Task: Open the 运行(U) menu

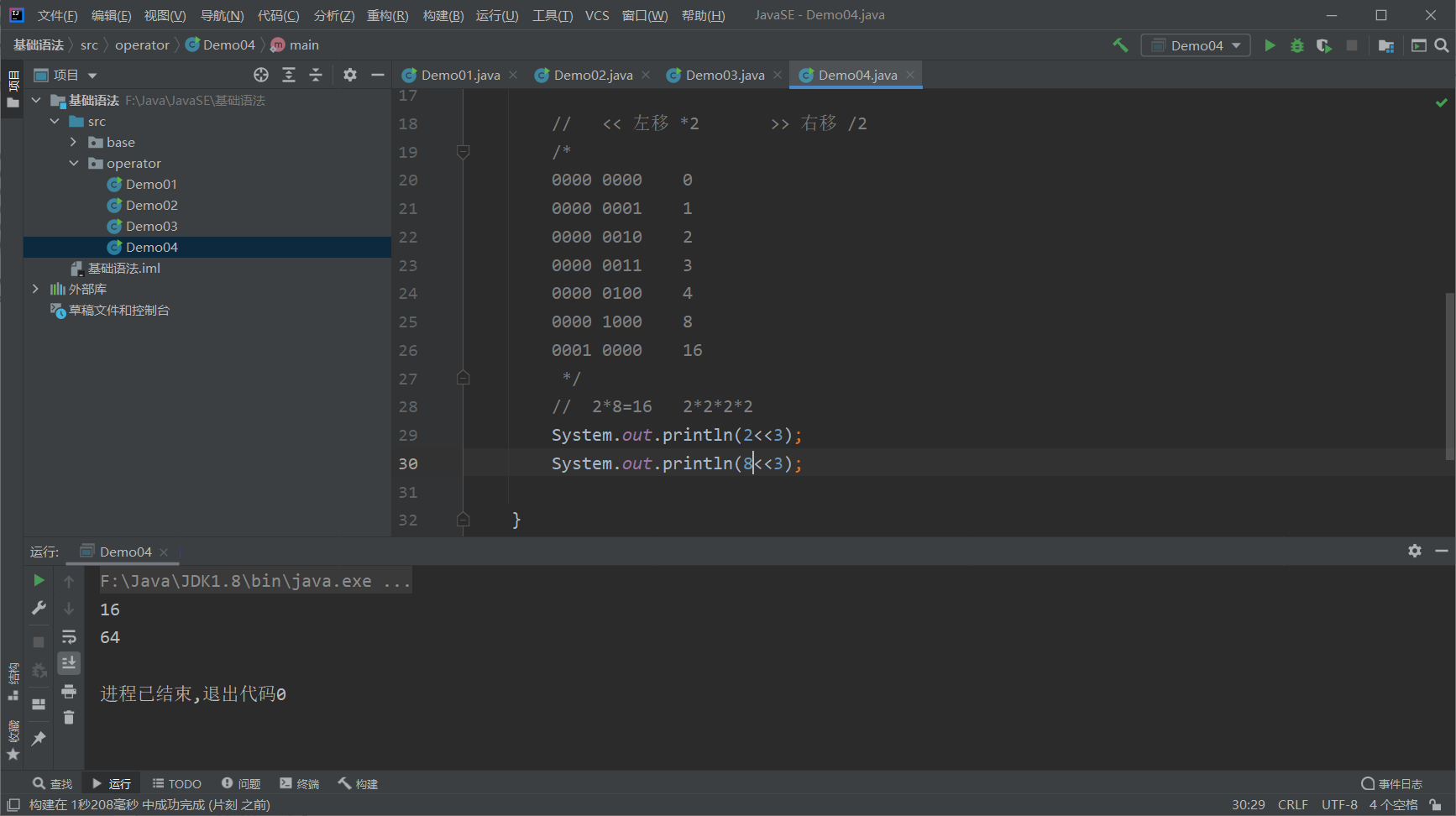Action: click(497, 15)
